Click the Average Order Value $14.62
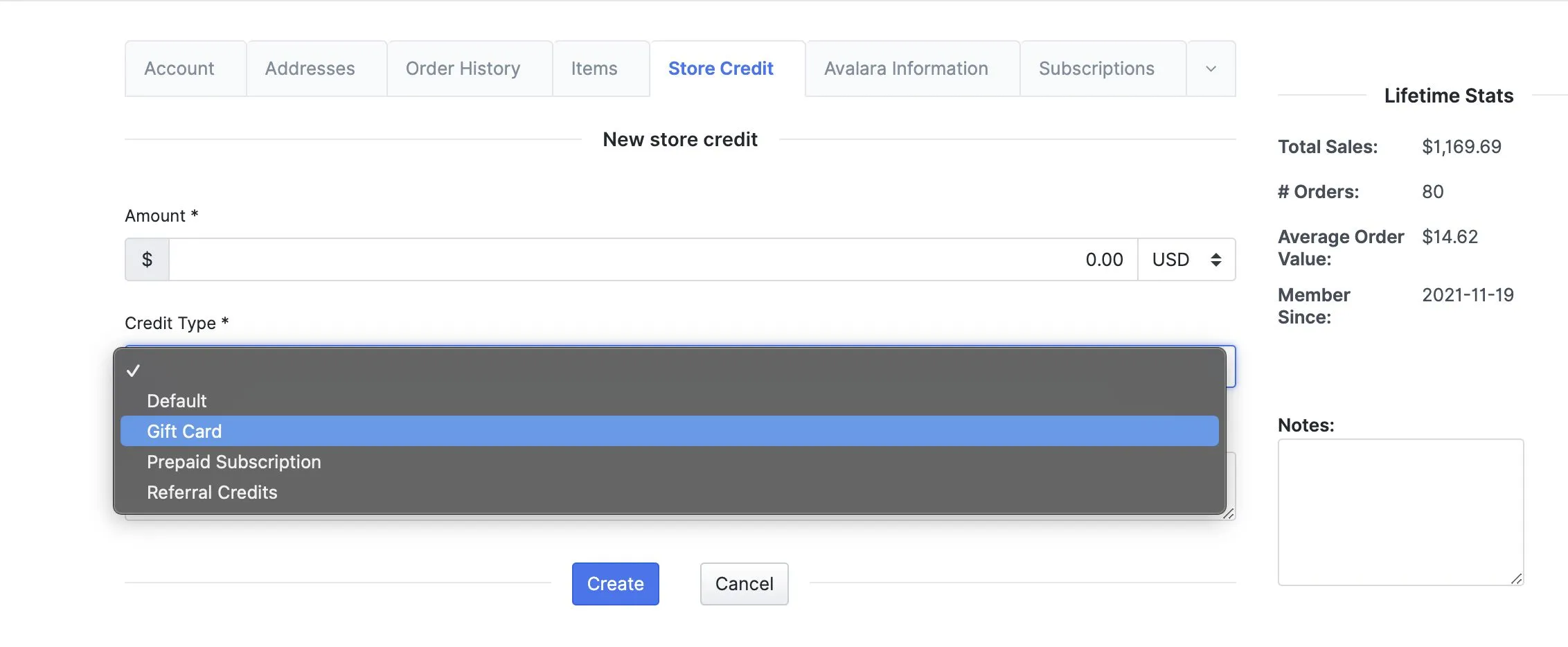Viewport: 1568px width, 647px height. (x=1450, y=237)
